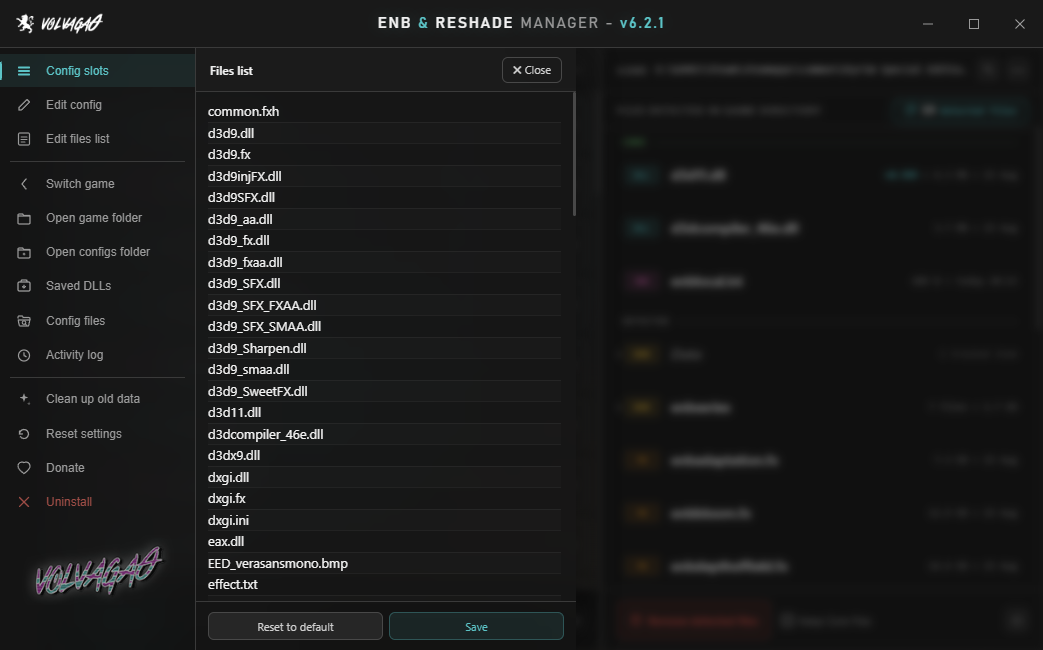Choose Switch game from the sidebar

click(x=98, y=184)
